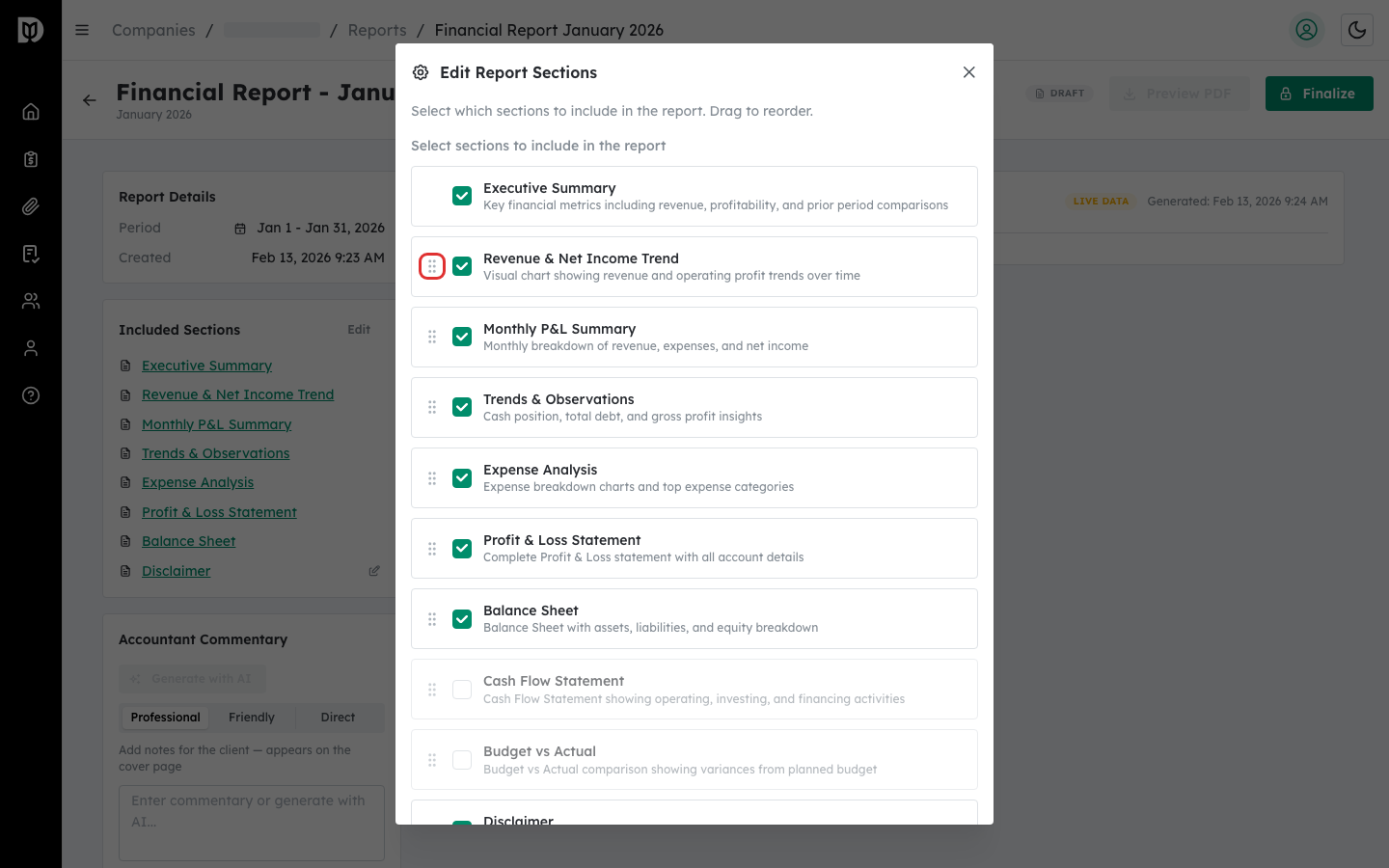This screenshot has width=1389, height=868.
Task: Click the pencil edit icon beside Disclaimer
Action: [x=374, y=570]
